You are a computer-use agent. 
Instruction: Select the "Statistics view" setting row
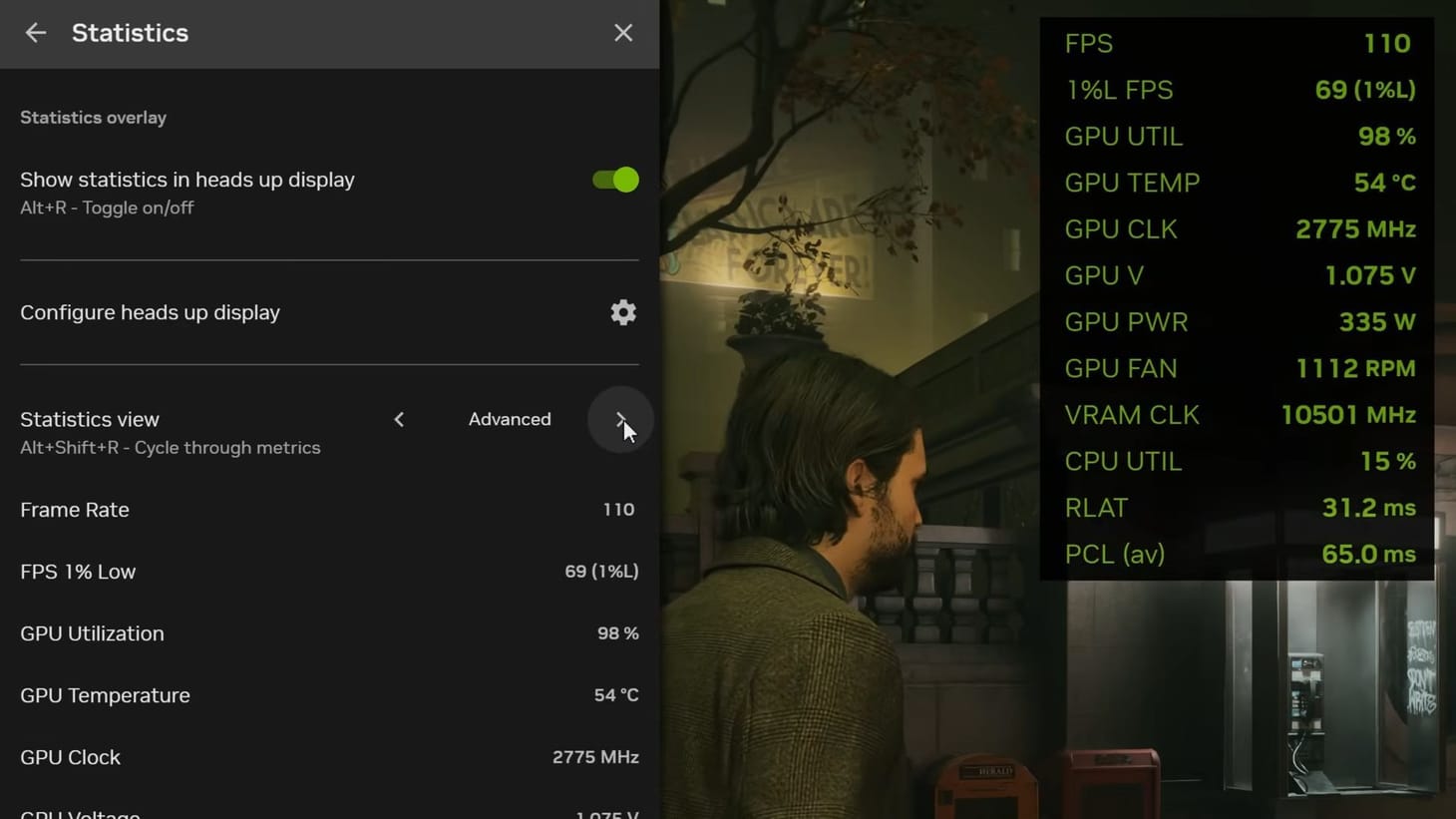[89, 419]
